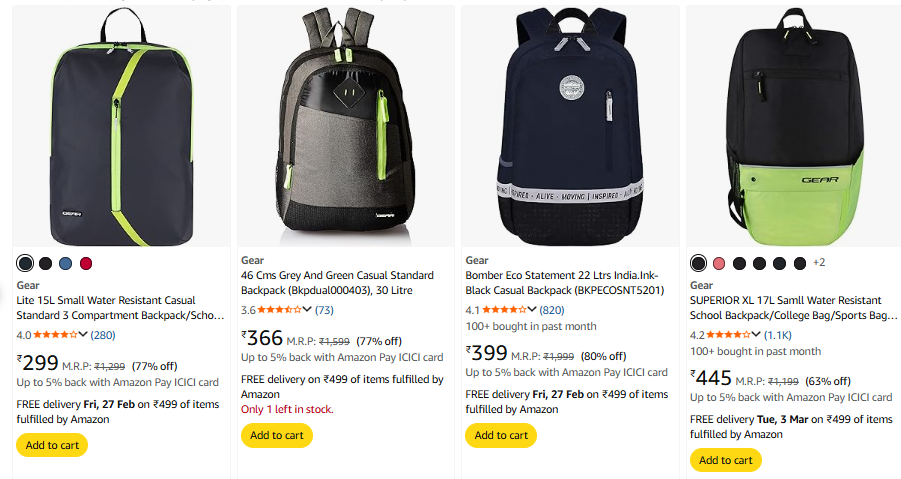Viewport: 901px width, 479px height.
Task: Expand rating chevron for Bomber Eco backpack
Action: [535, 310]
